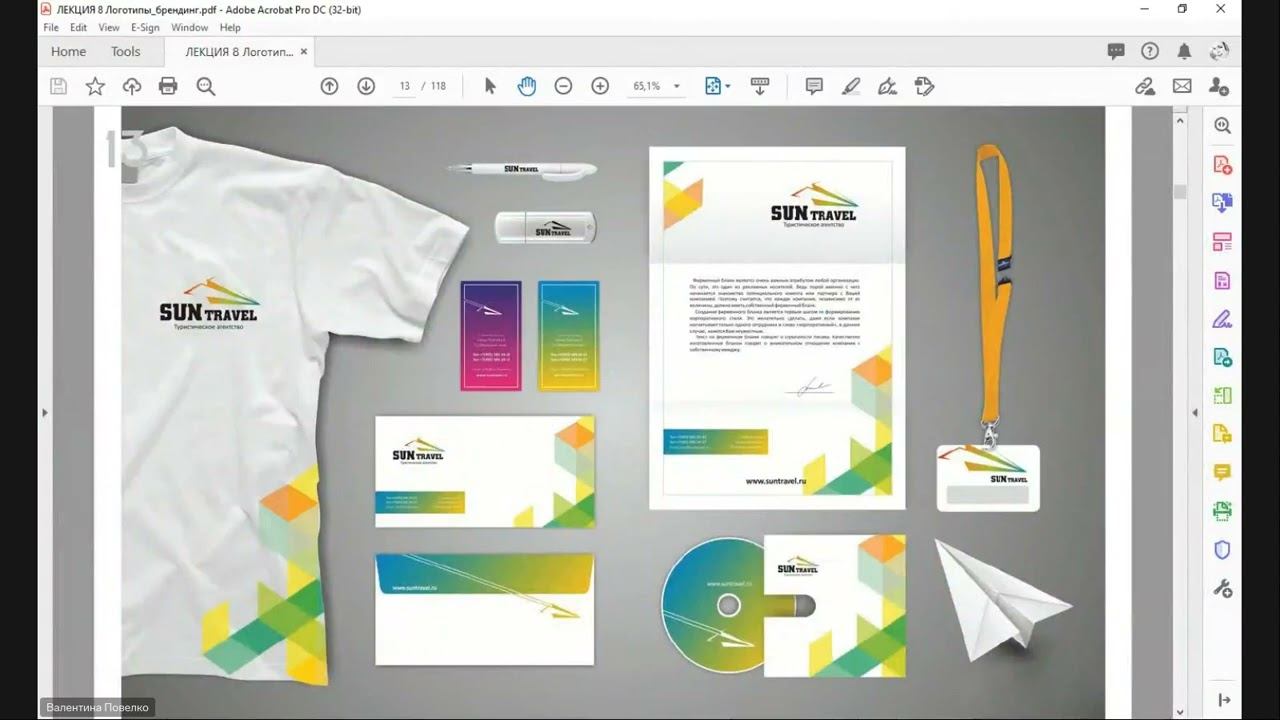1280x720 pixels.
Task: Open the Window menu
Action: coord(190,27)
